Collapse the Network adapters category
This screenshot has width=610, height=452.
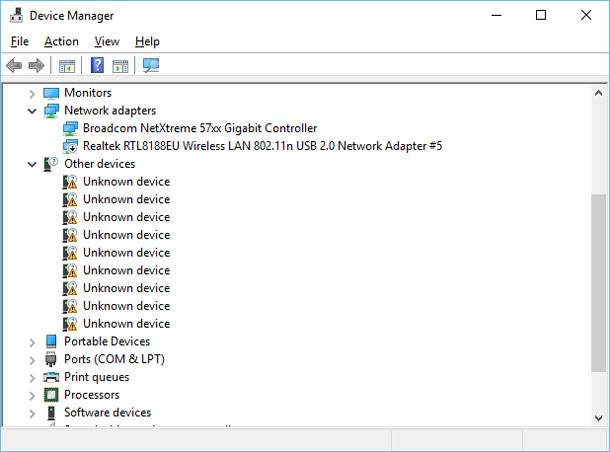(x=32, y=111)
